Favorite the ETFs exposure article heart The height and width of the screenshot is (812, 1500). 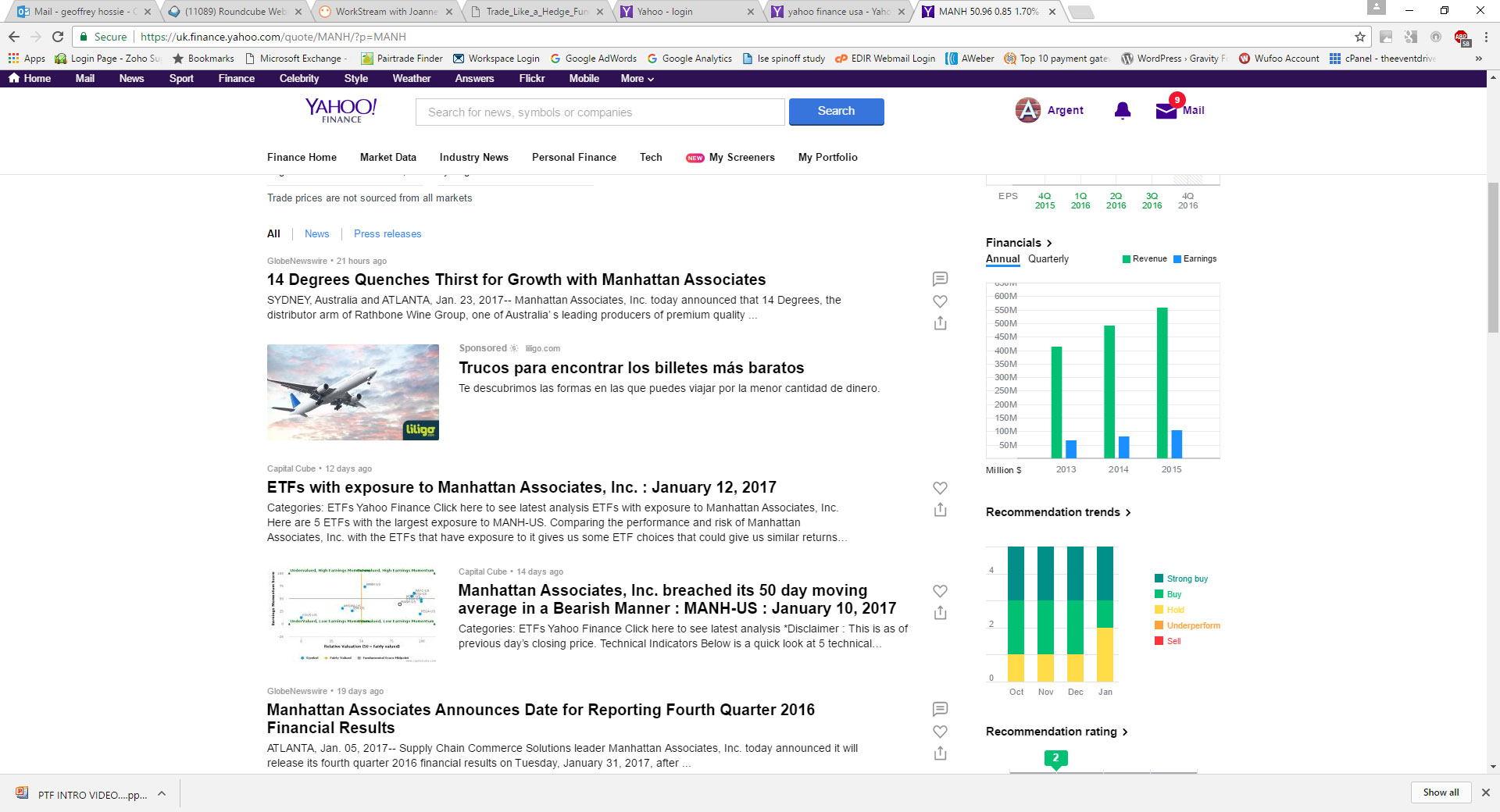940,488
